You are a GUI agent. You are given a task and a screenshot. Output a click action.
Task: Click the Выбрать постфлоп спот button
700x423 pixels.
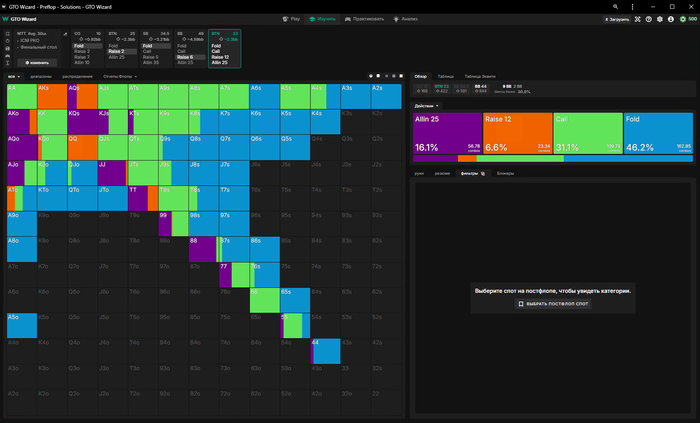tap(553, 304)
